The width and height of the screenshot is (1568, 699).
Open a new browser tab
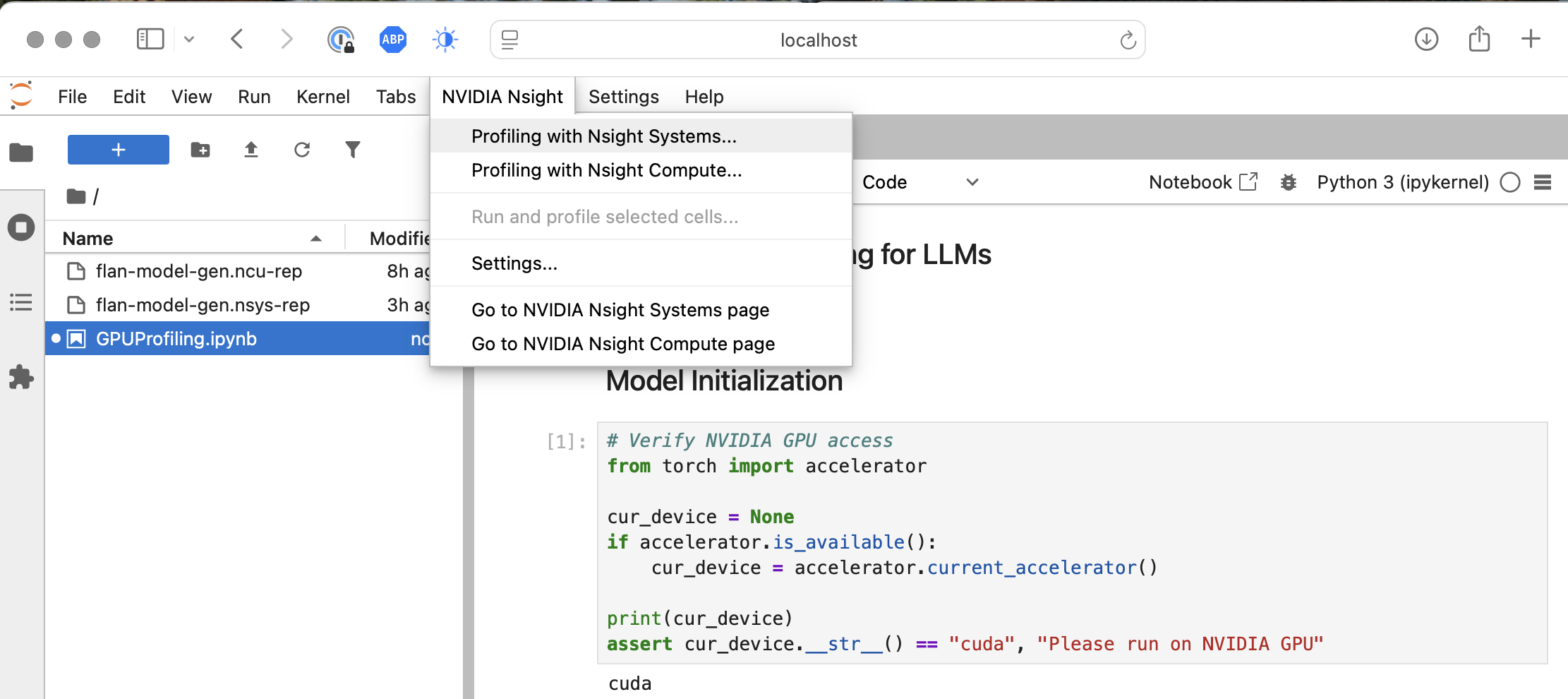click(x=1531, y=39)
